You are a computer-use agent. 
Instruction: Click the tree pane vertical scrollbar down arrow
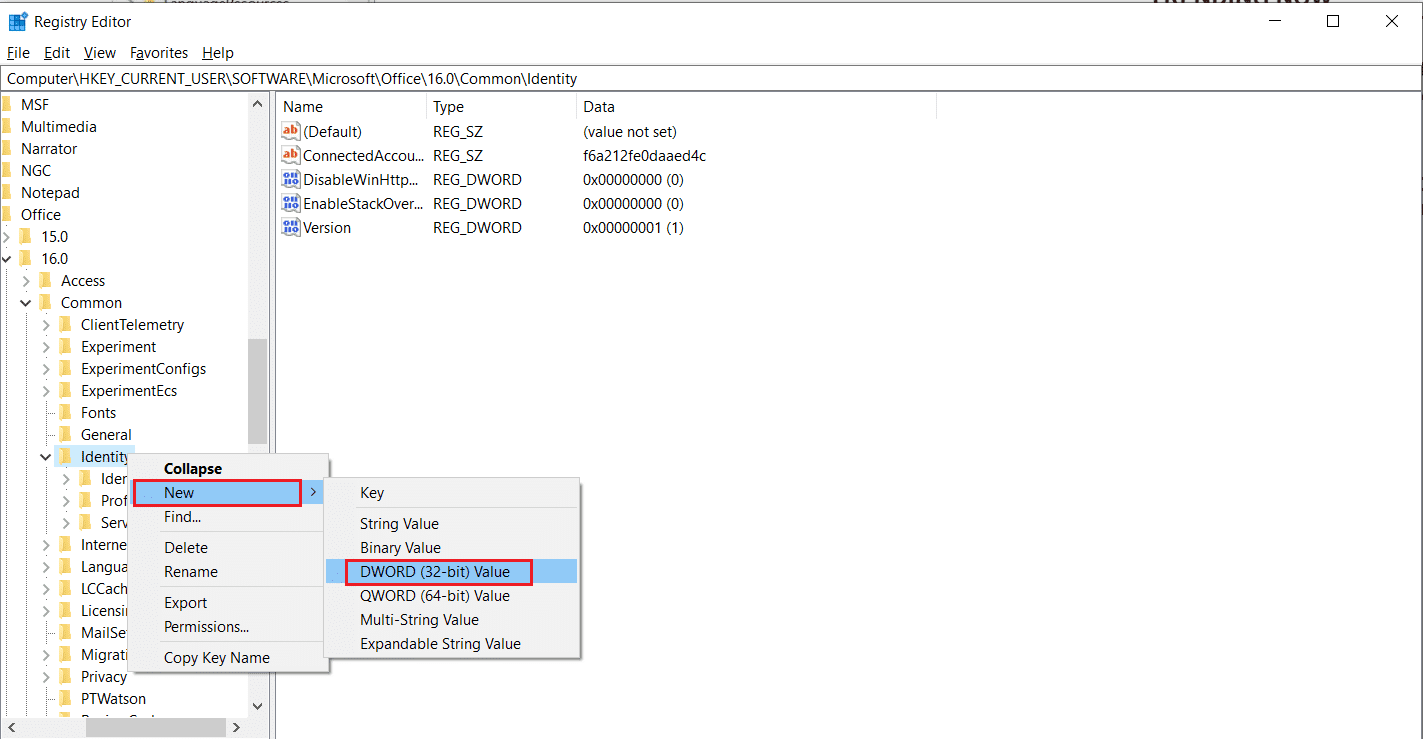pyautogui.click(x=257, y=706)
